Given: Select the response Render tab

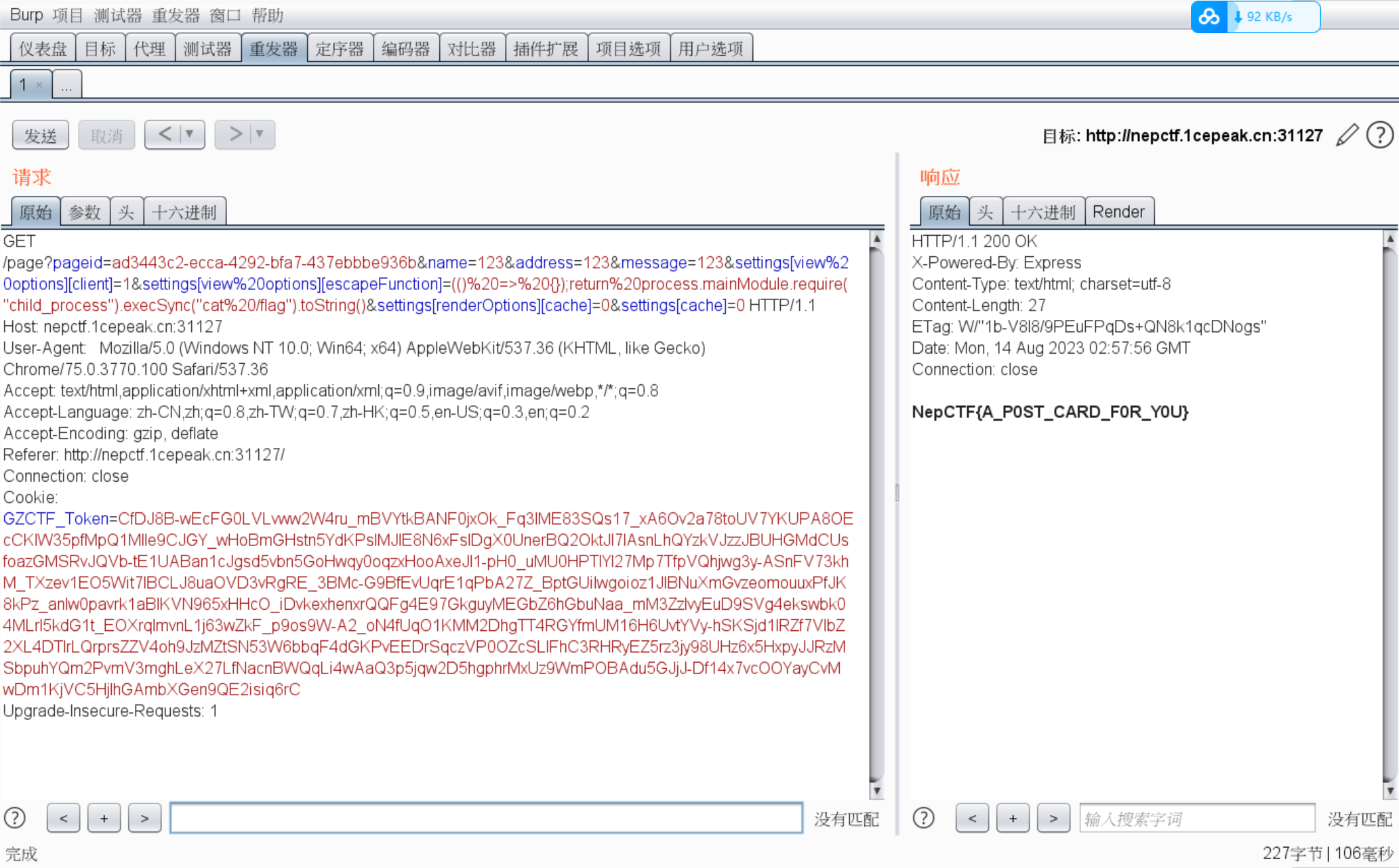Looking at the screenshot, I should point(1118,212).
